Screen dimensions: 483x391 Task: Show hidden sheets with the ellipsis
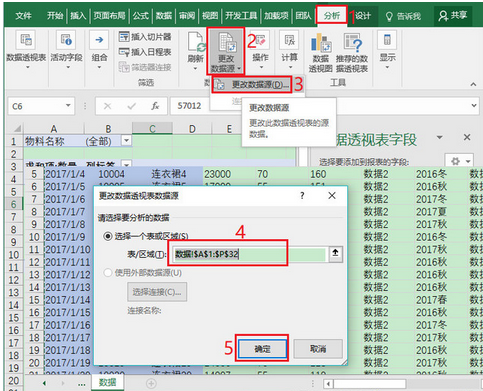81,384
